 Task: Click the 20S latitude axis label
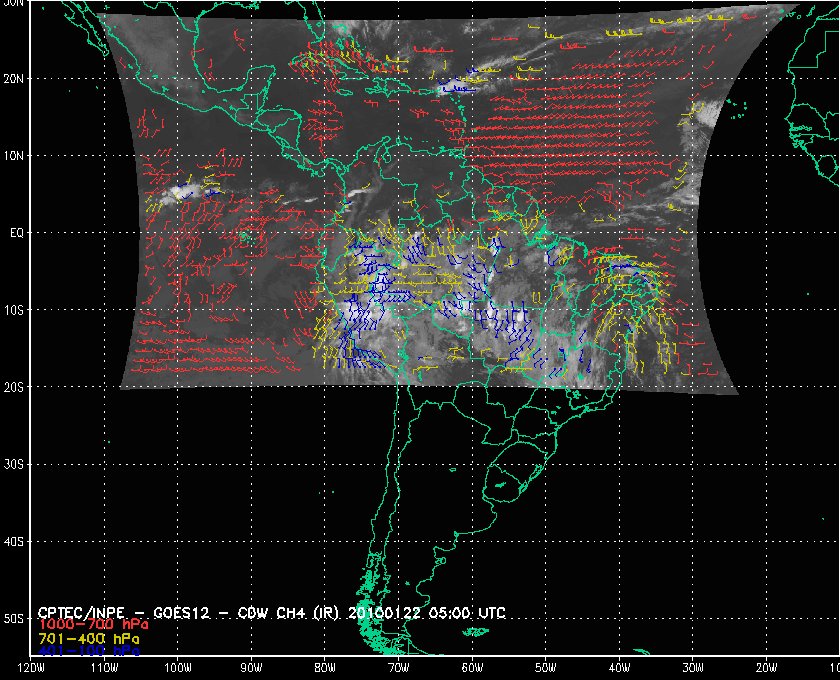[13, 387]
